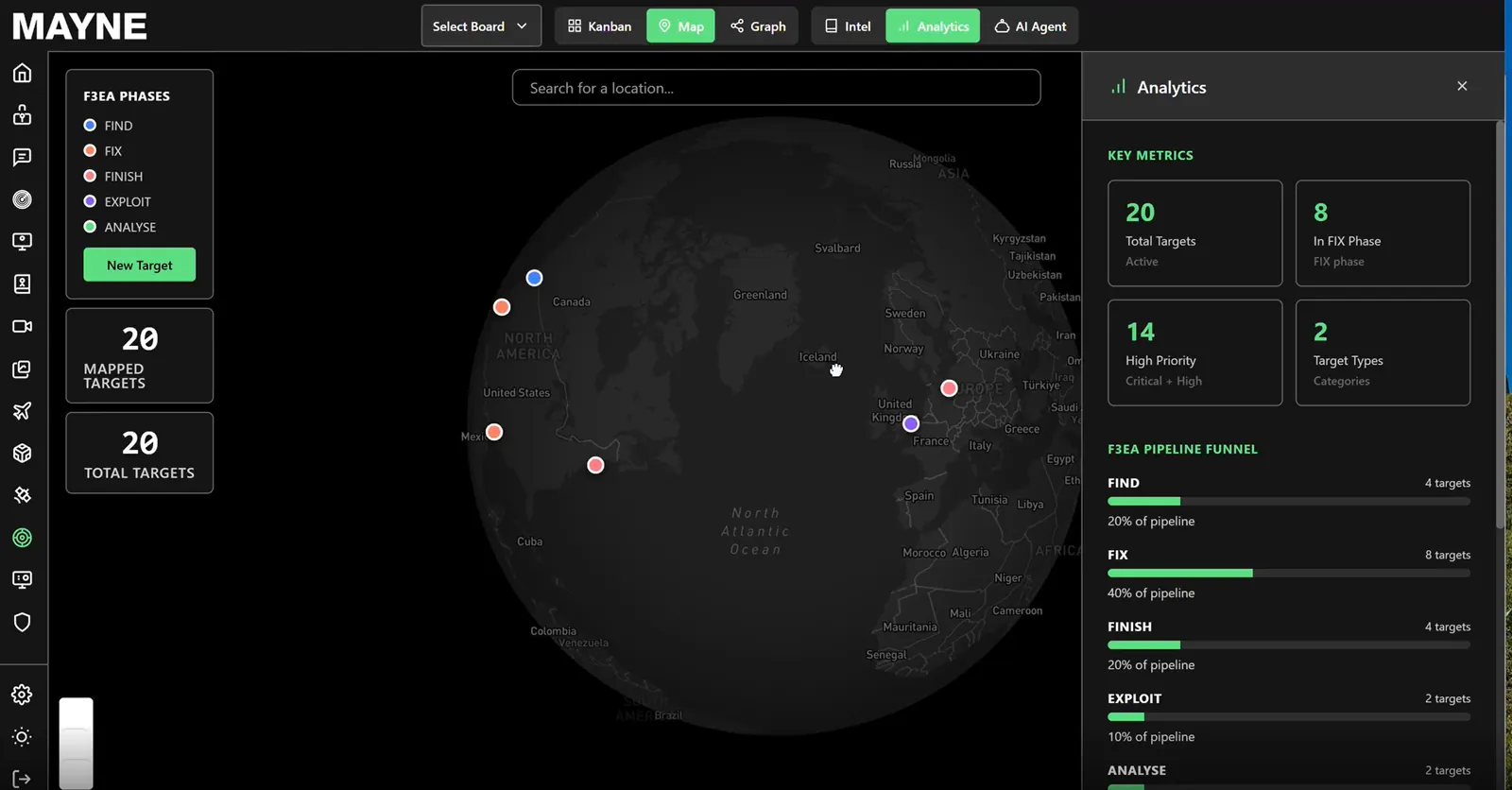The image size is (1512, 790).
Task: Click the "8 targets" FIX count
Action: pyautogui.click(x=1448, y=555)
